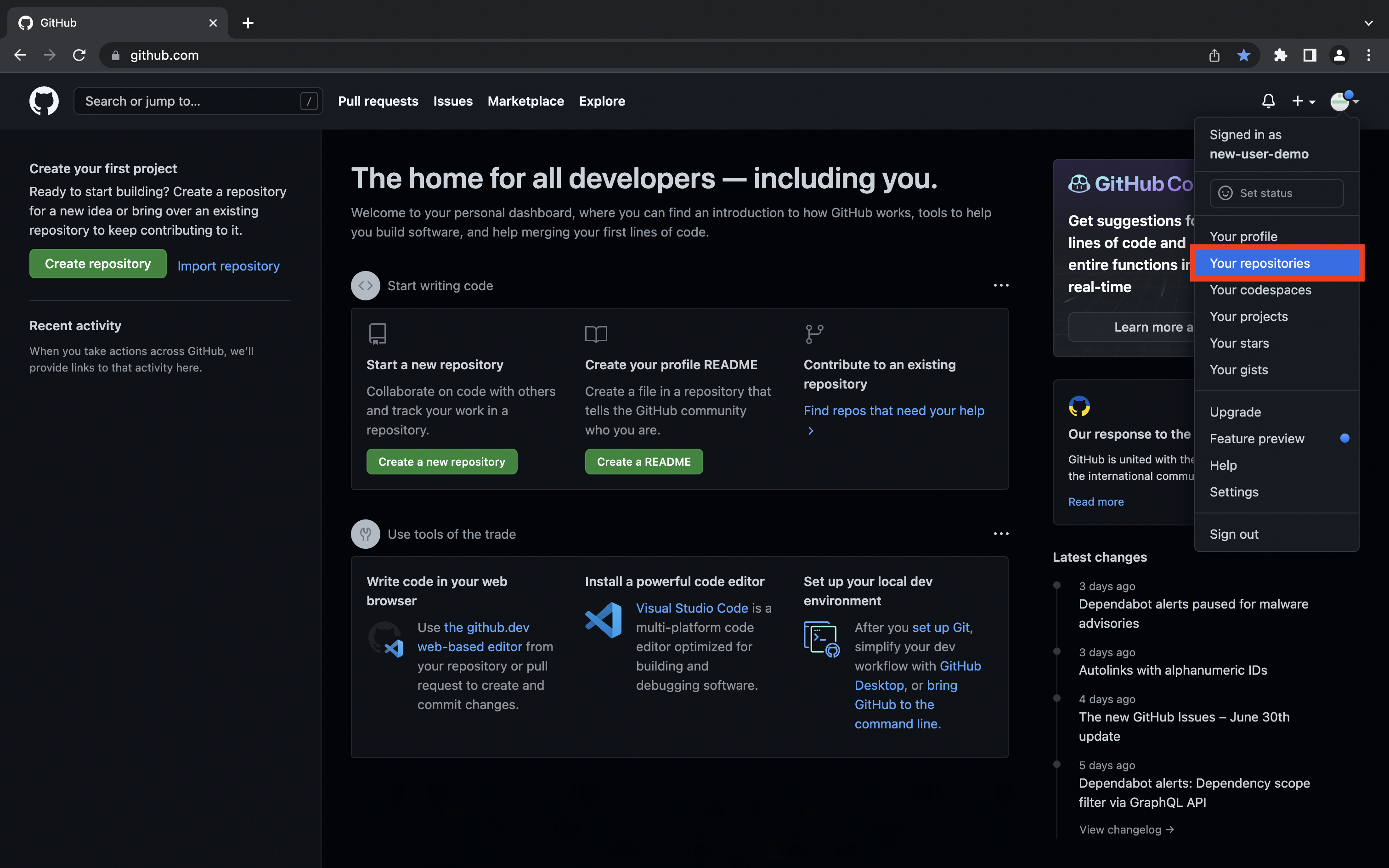
Task: Open Find repos that need your help
Action: pyautogui.click(x=894, y=420)
